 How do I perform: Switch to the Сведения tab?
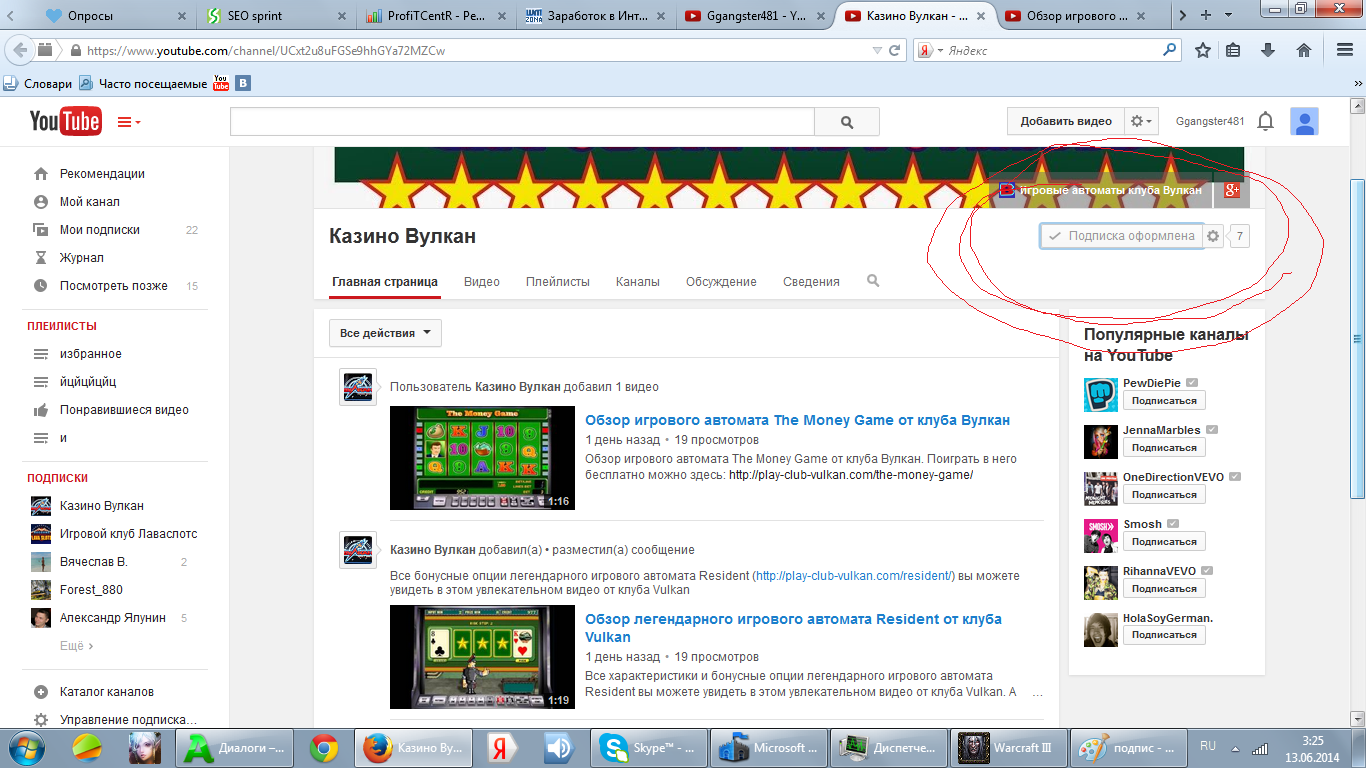click(811, 282)
